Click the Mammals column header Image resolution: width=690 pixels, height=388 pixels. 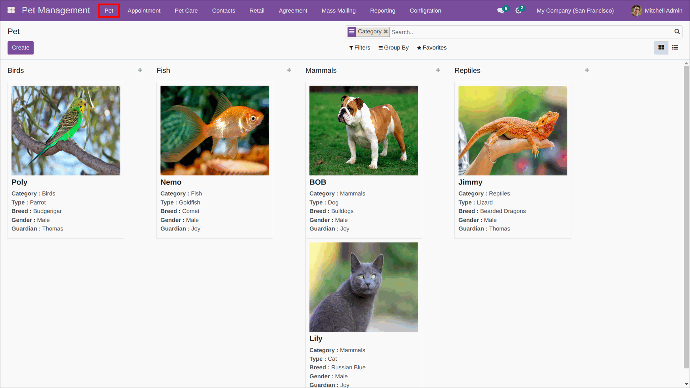coord(321,70)
